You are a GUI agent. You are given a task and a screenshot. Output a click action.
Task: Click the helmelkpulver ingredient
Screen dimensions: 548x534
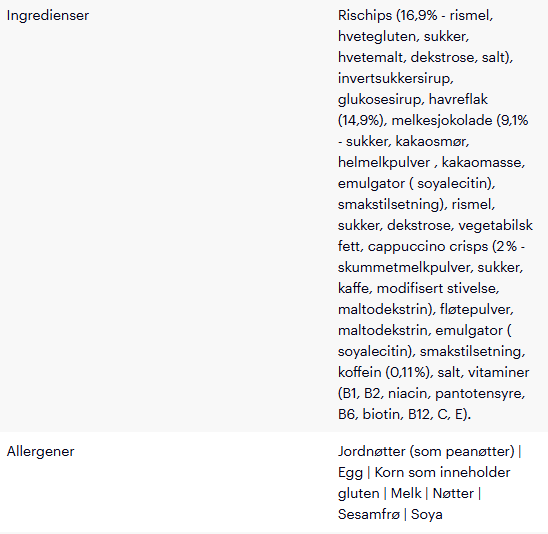pos(384,163)
